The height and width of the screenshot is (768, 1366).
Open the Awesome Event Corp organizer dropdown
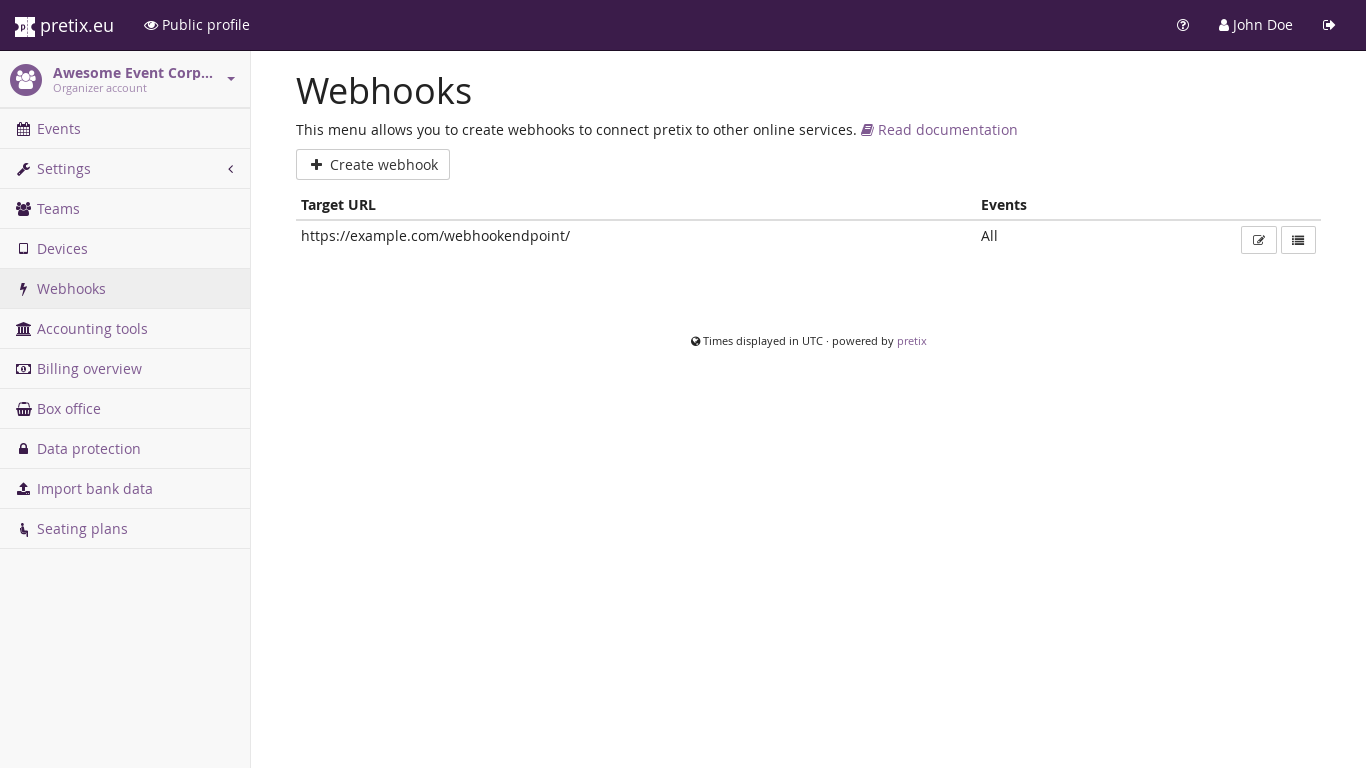tap(231, 79)
